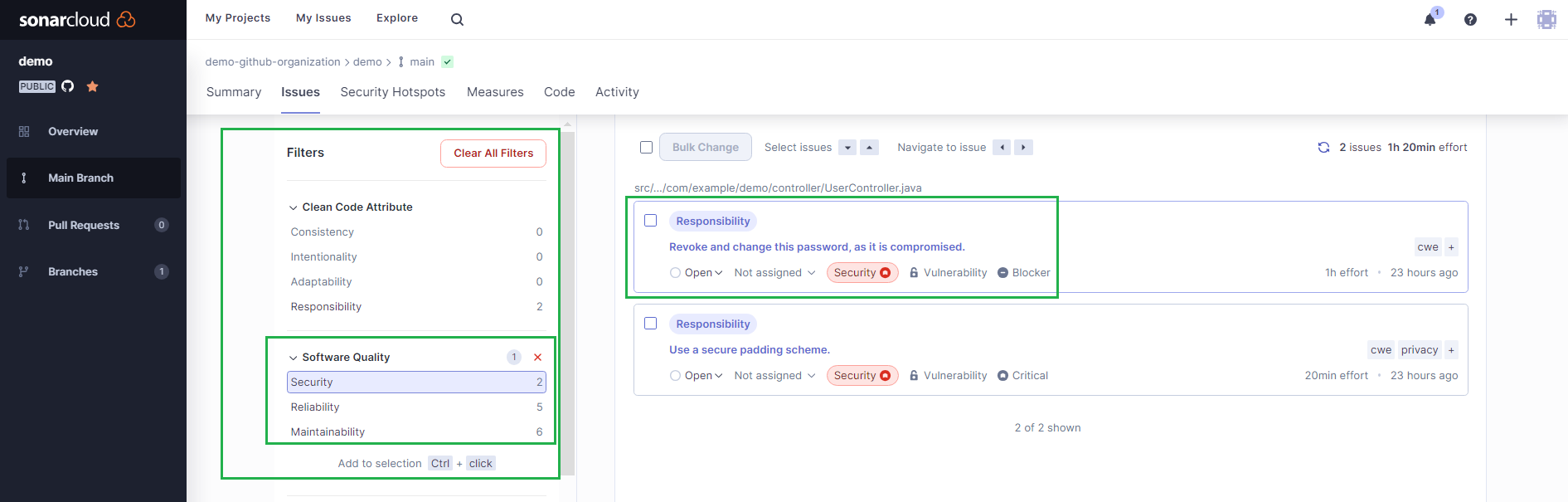Screen dimensions: 1568x502
Task: Select next issues arrow down
Action: click(x=847, y=148)
